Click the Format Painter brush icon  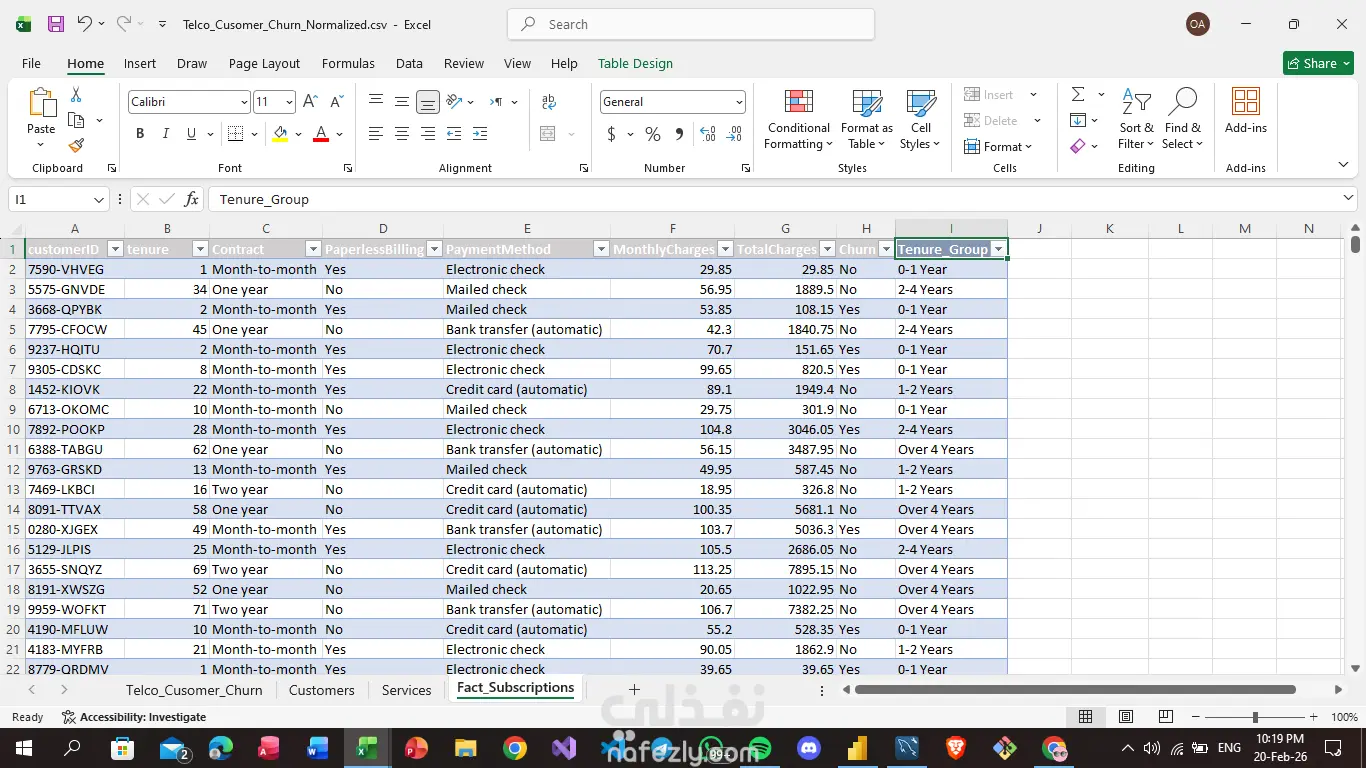point(76,146)
